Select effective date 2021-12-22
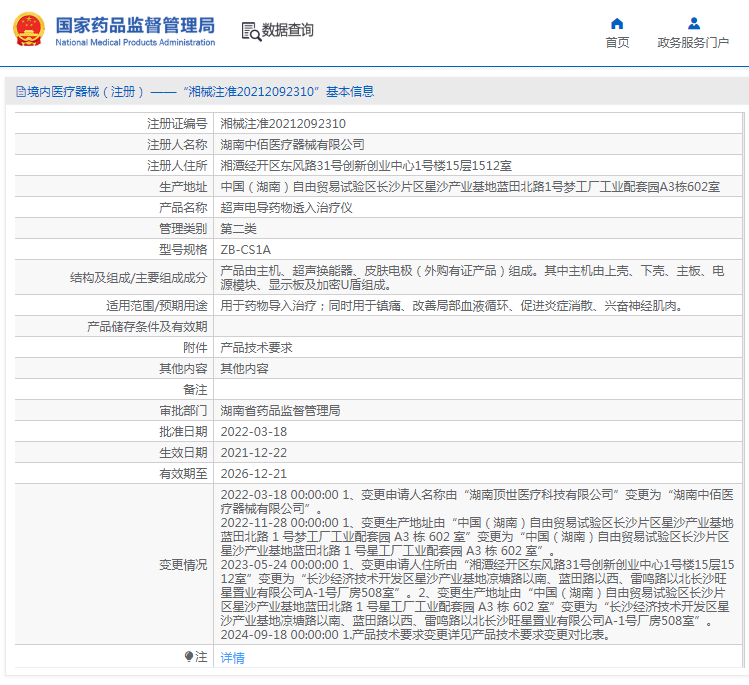 [254, 453]
